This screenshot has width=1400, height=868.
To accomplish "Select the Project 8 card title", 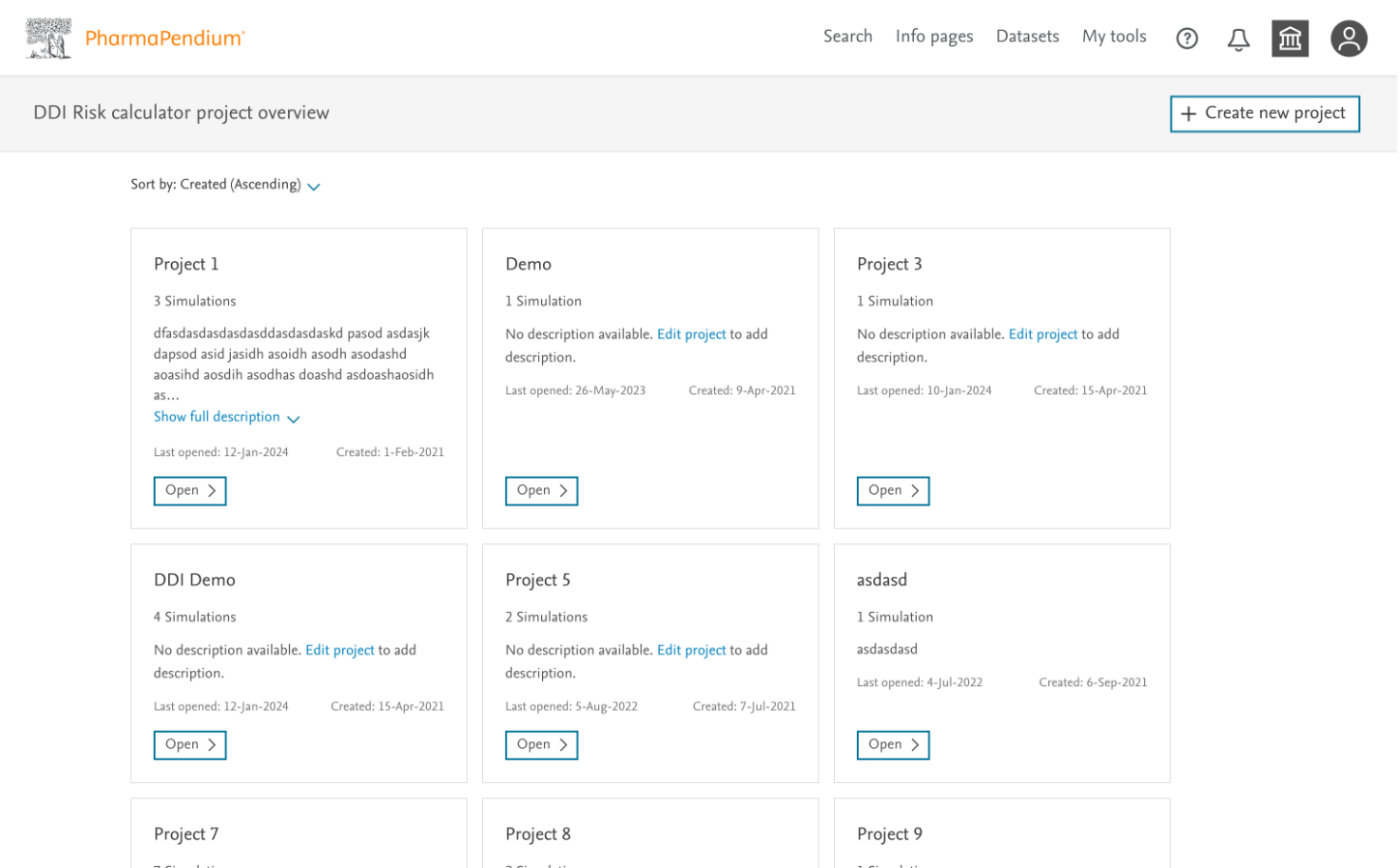I will pyautogui.click(x=538, y=834).
